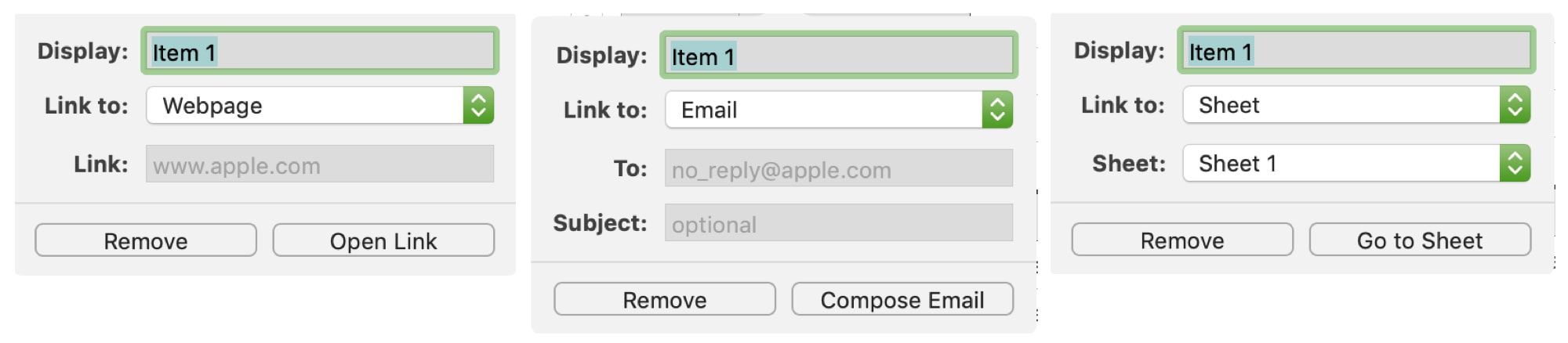The image size is (1568, 343).
Task: Click the Open Link button
Action: point(383,240)
